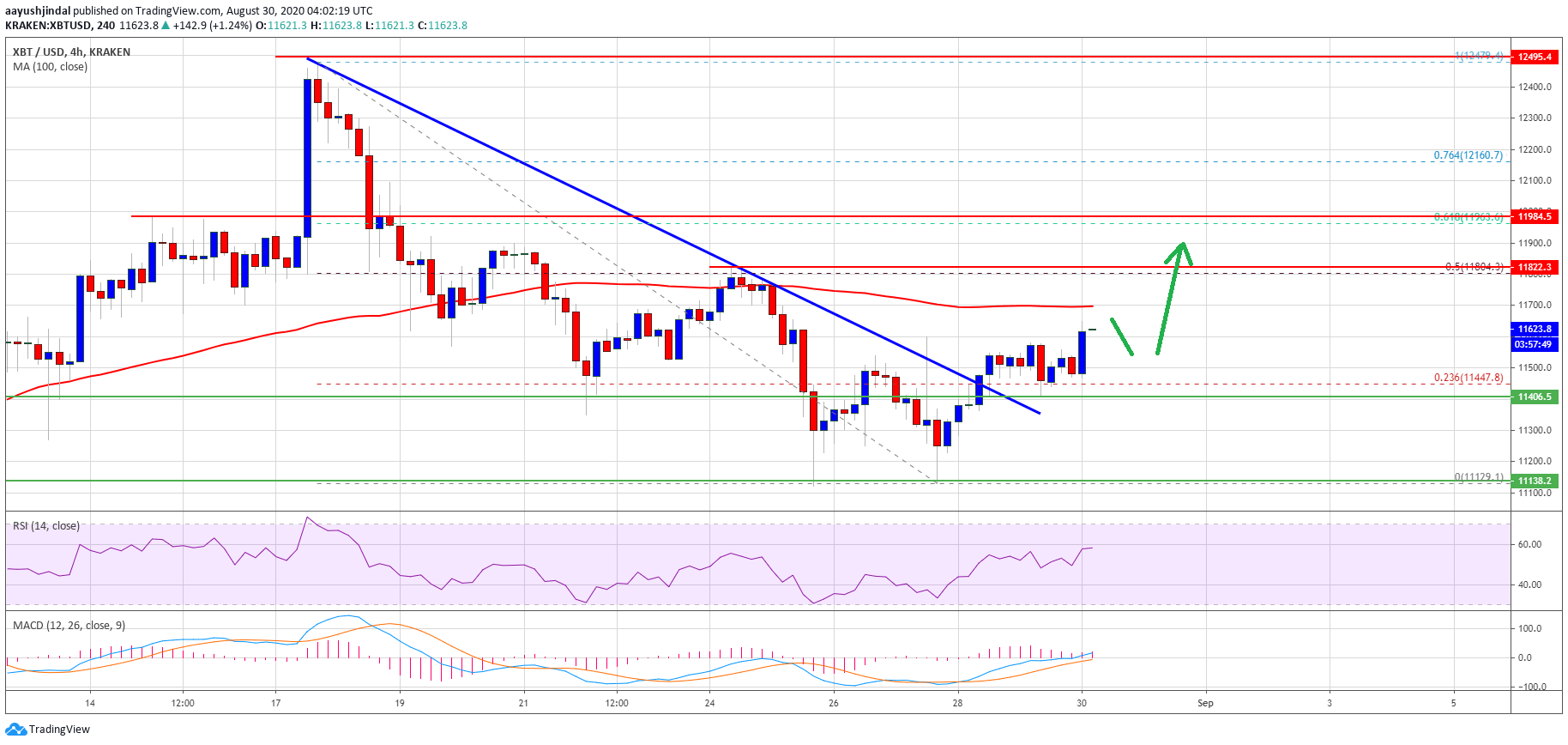The width and height of the screenshot is (1568, 745).
Task: Select the 0(11129.1) Fibonacci label
Action: (1479, 477)
